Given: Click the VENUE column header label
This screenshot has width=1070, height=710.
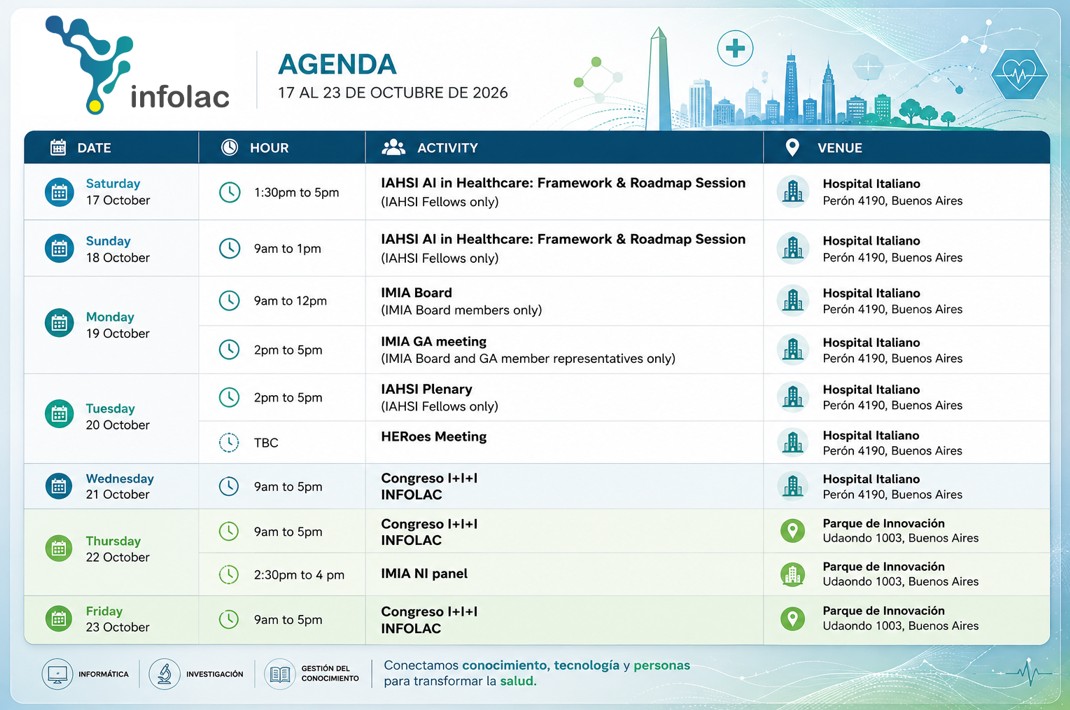Looking at the screenshot, I should pos(840,148).
